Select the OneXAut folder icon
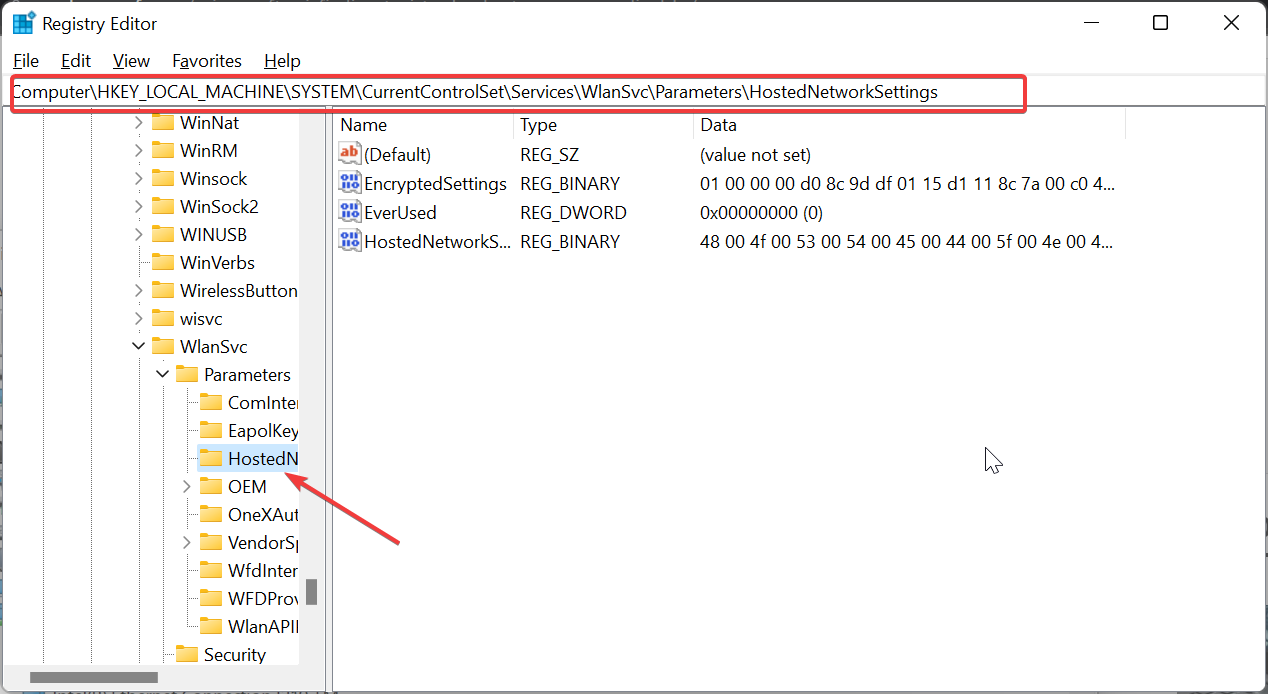 (x=211, y=515)
